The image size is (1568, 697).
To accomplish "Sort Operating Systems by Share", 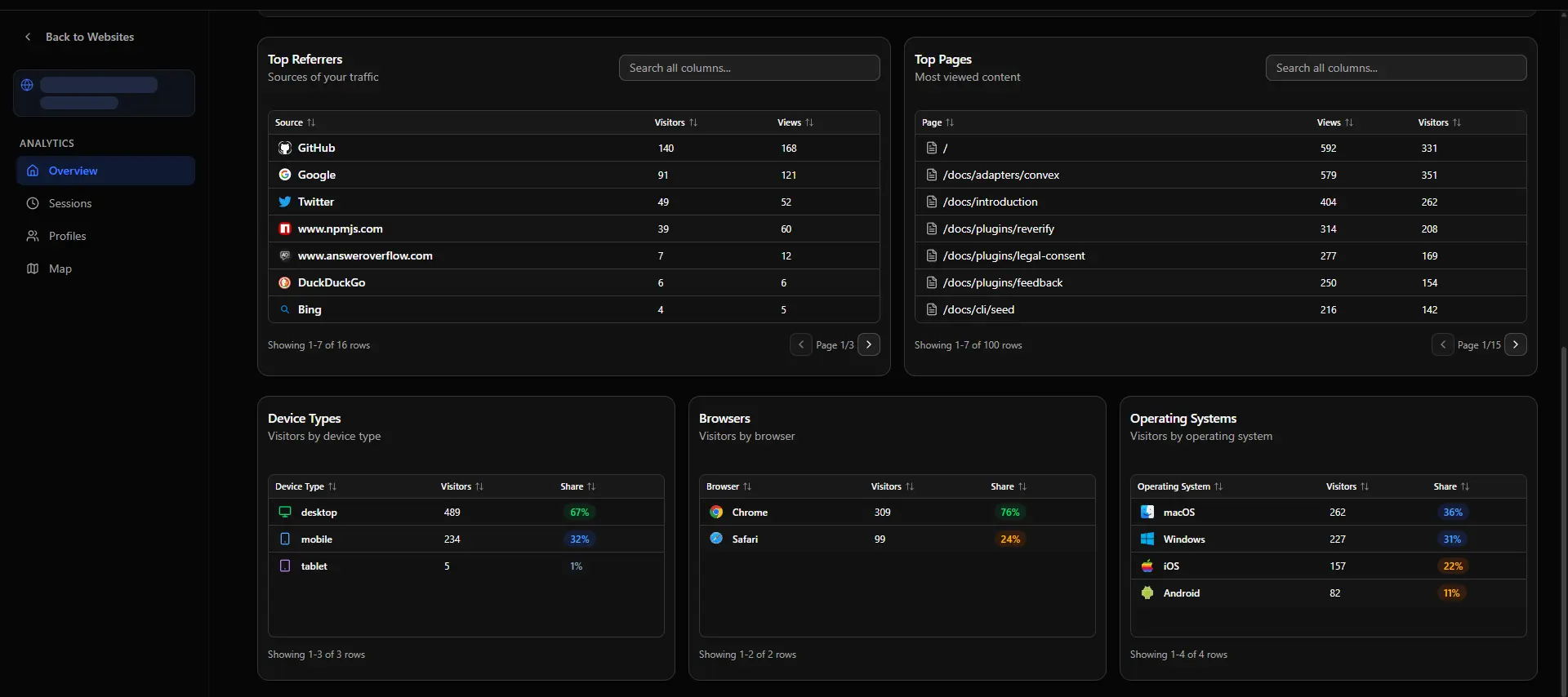I will tap(1451, 486).
